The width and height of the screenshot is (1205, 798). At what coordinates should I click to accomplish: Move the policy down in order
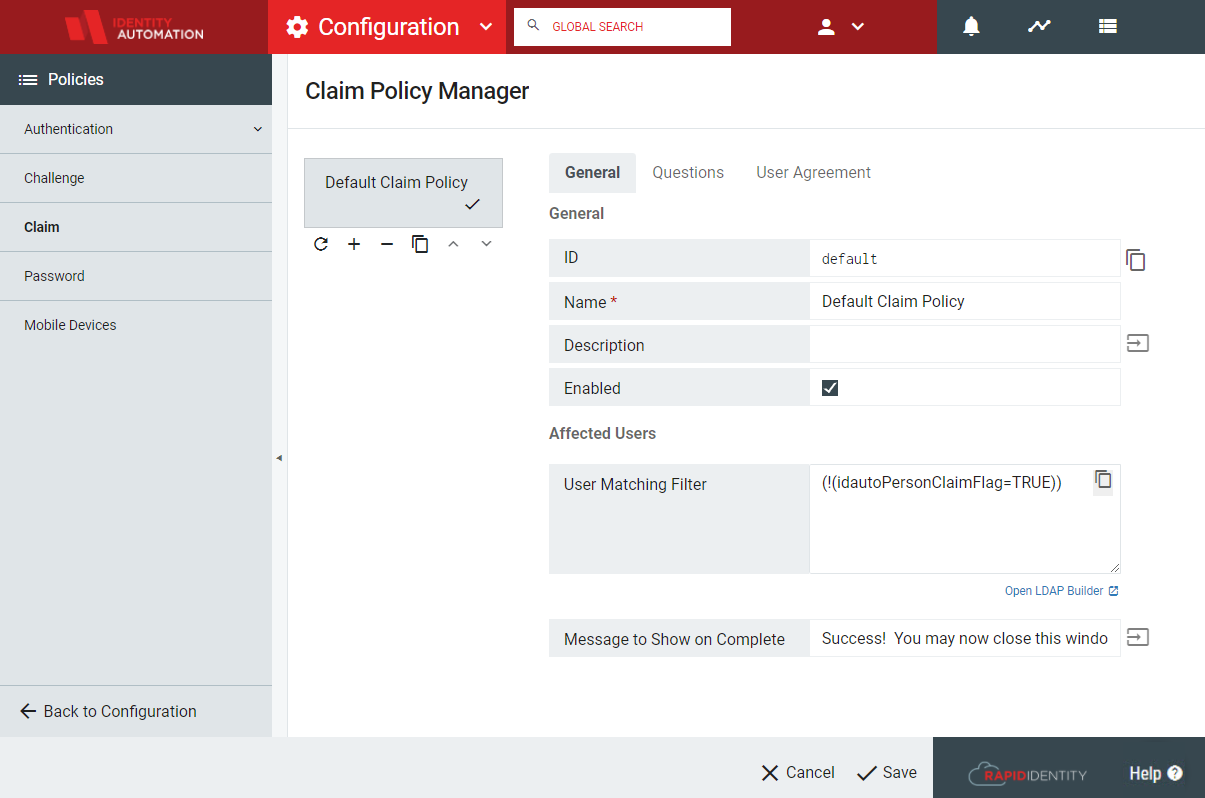click(486, 244)
